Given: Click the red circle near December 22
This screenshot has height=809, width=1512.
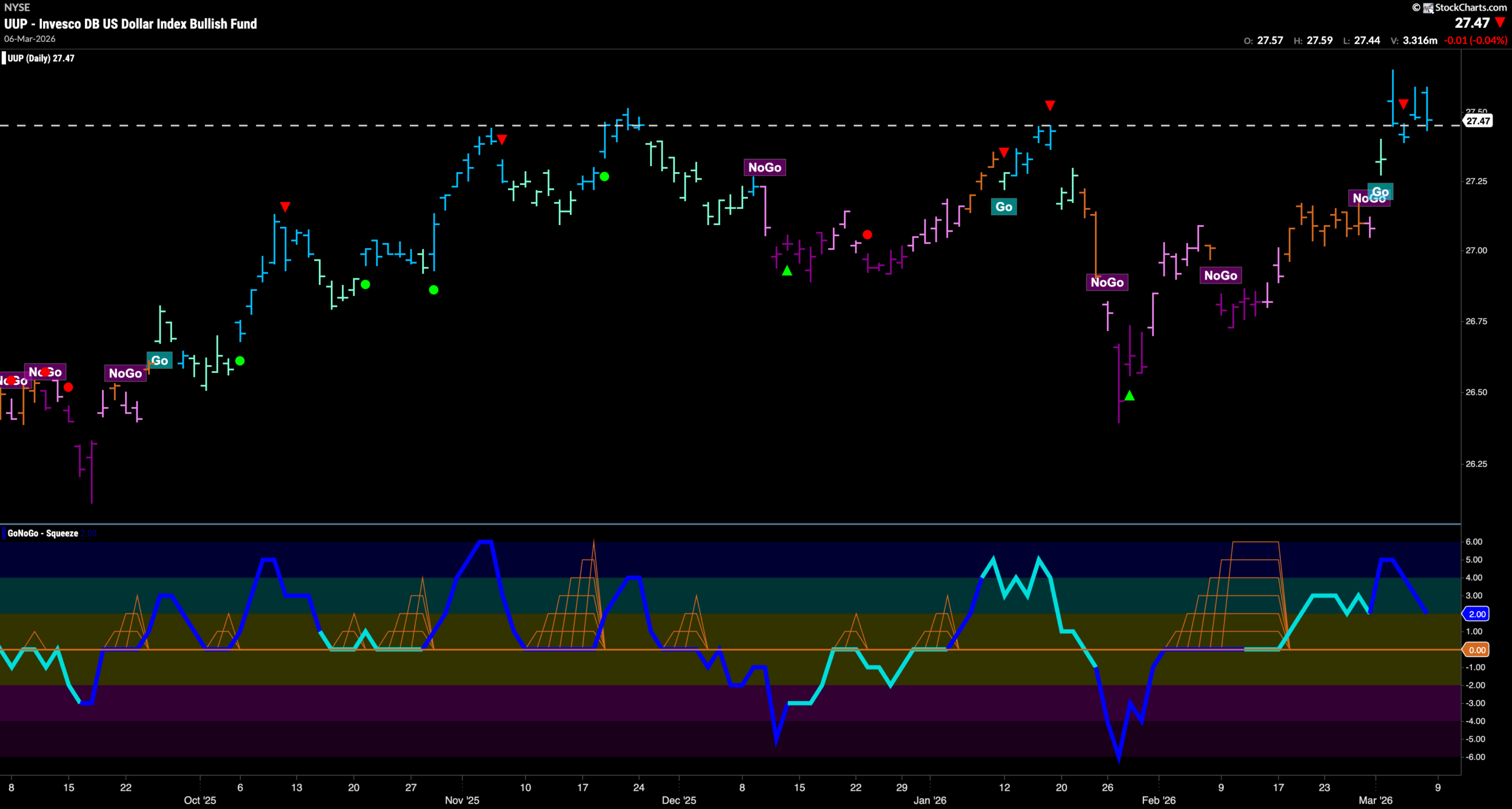Looking at the screenshot, I should tap(867, 235).
